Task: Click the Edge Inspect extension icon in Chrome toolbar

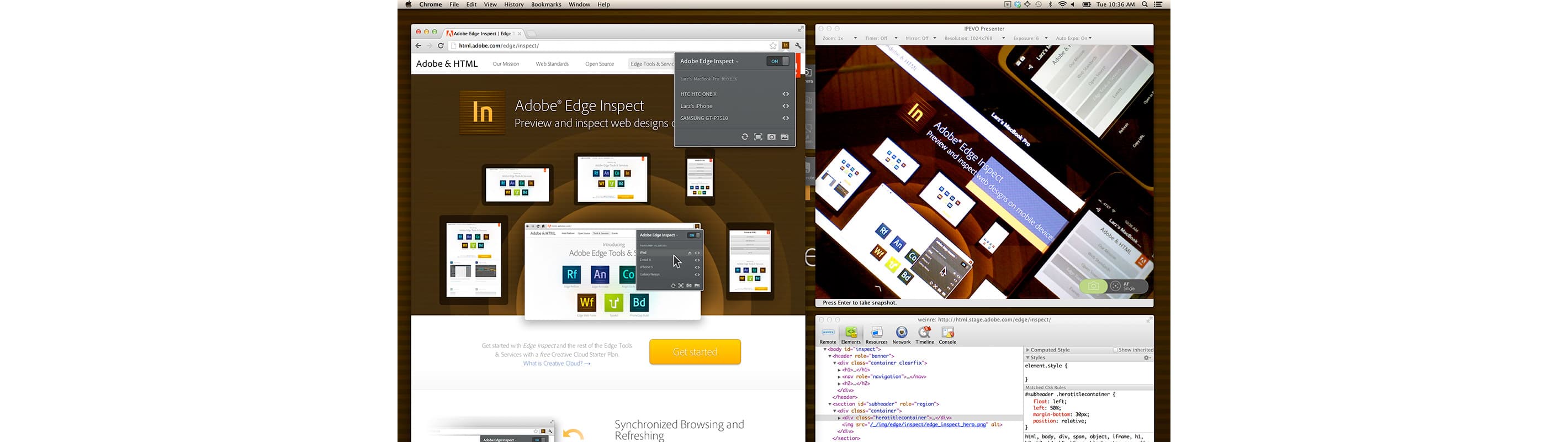Action: click(786, 46)
